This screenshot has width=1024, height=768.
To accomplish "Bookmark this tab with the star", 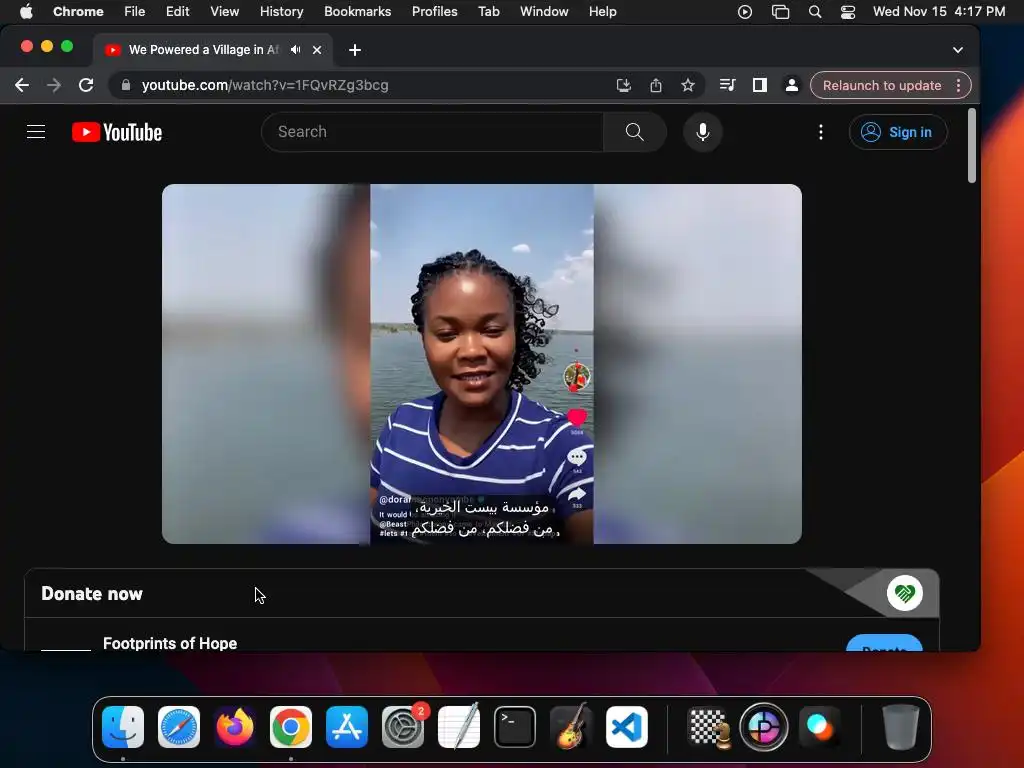I will [x=688, y=85].
